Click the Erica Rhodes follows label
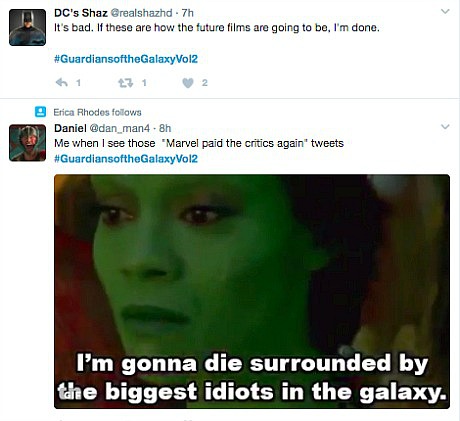The width and height of the screenshot is (460, 421). [97, 112]
